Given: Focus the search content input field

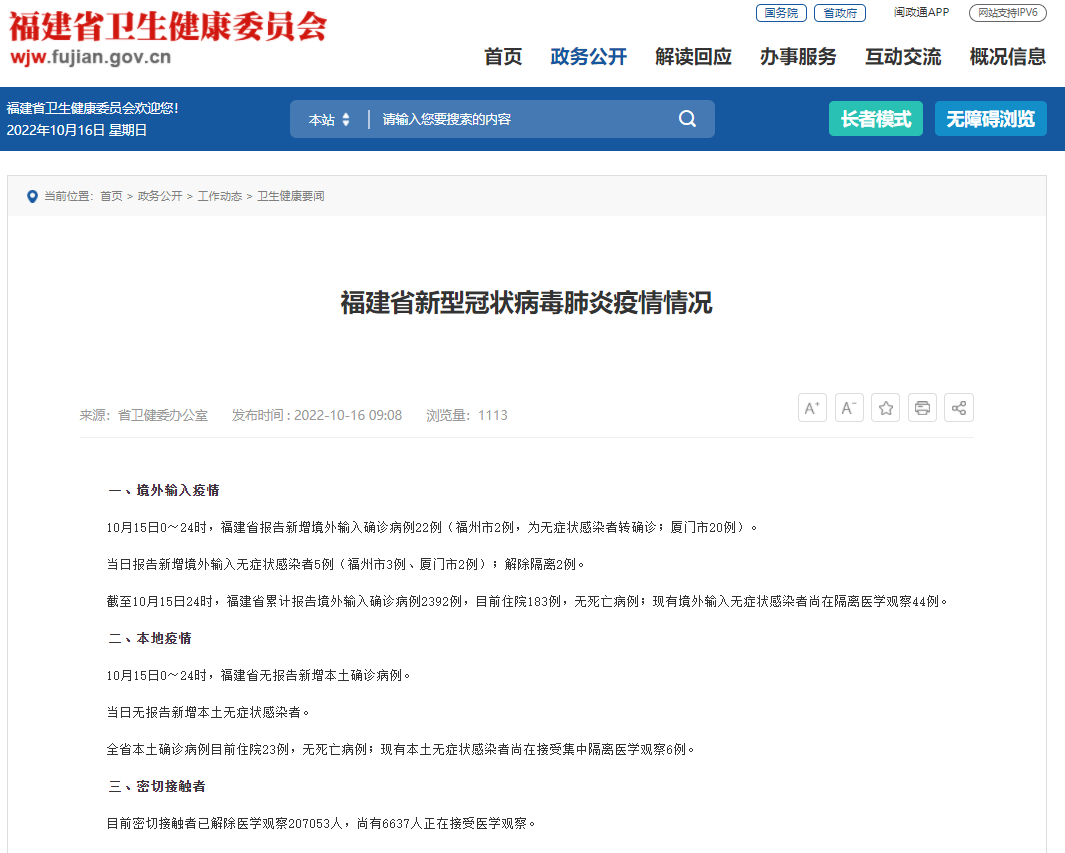Looking at the screenshot, I should (x=520, y=119).
